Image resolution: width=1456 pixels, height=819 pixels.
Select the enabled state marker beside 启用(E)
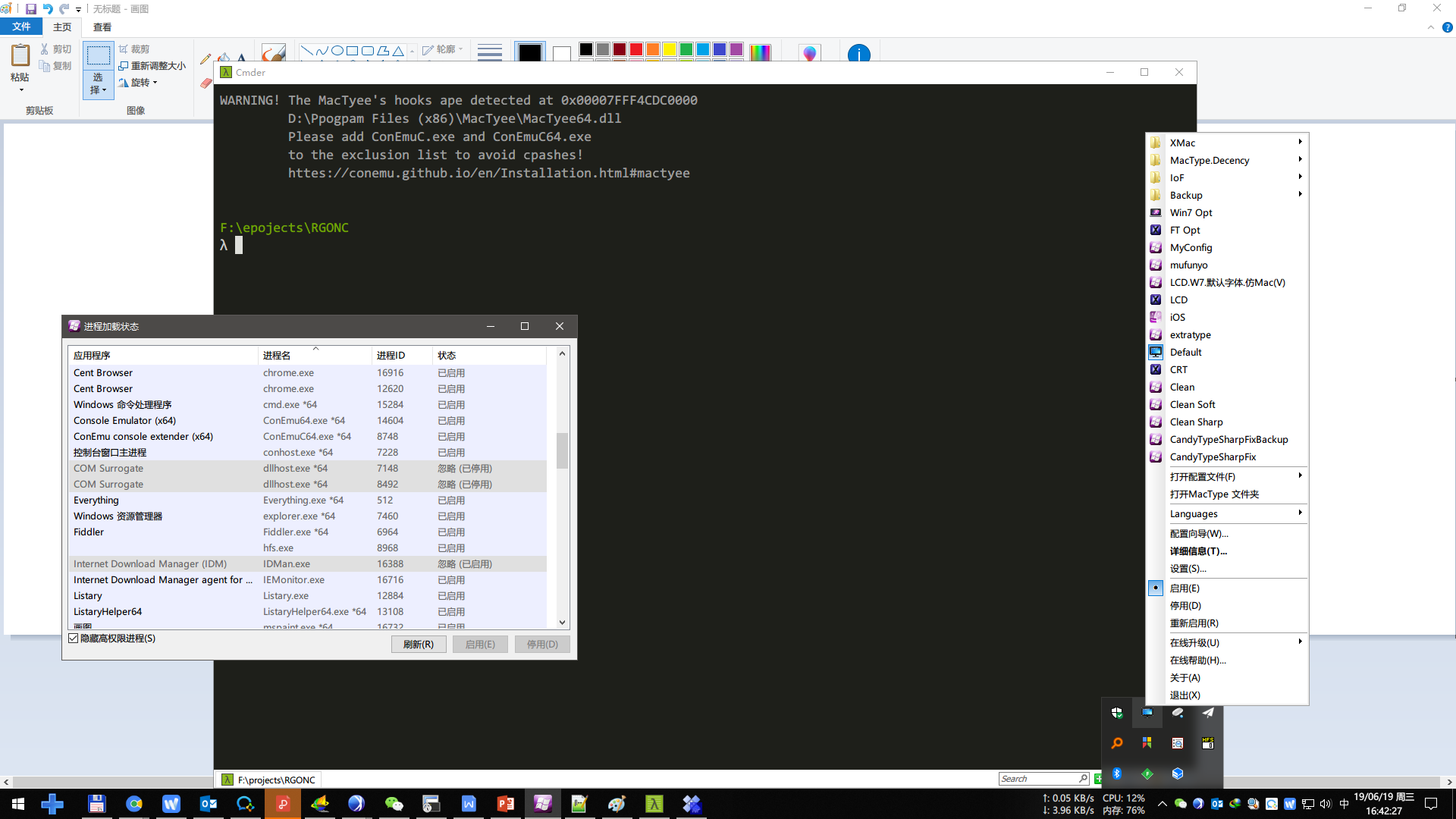pos(1155,588)
